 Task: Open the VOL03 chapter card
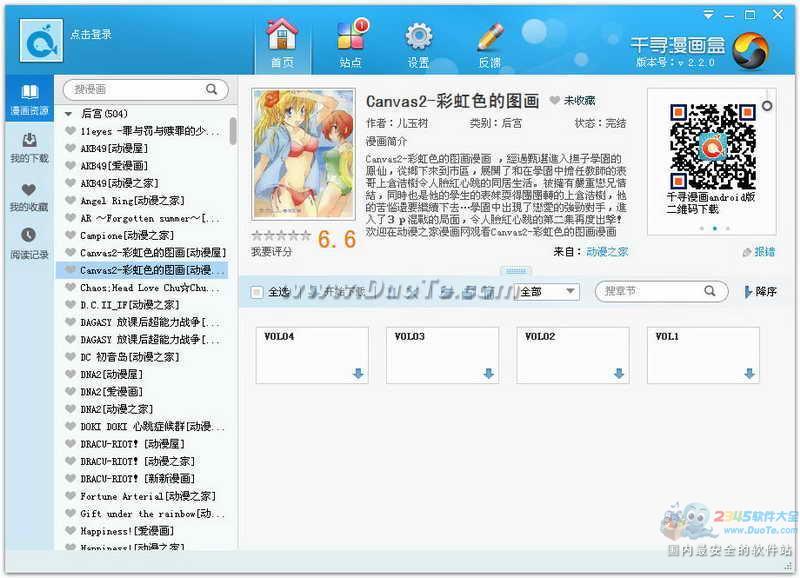pos(442,355)
